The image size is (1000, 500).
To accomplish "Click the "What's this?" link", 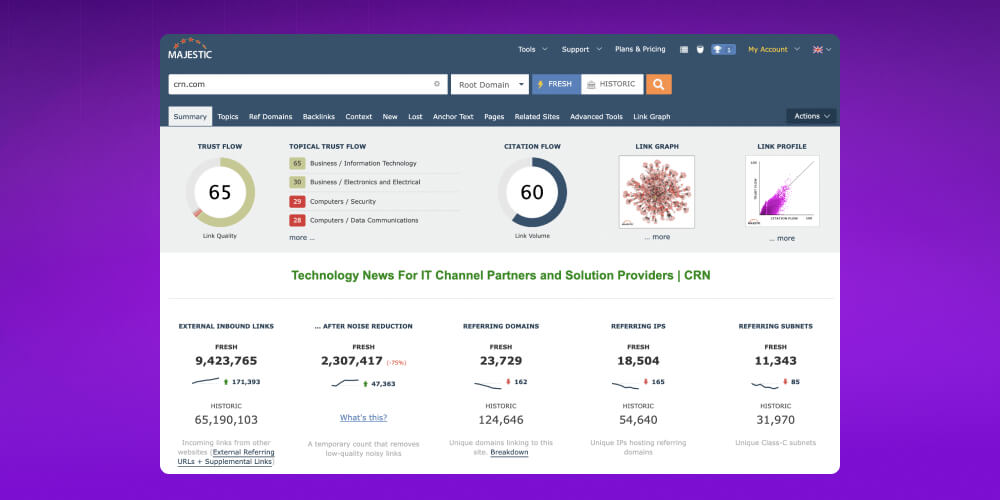I will pos(363,417).
